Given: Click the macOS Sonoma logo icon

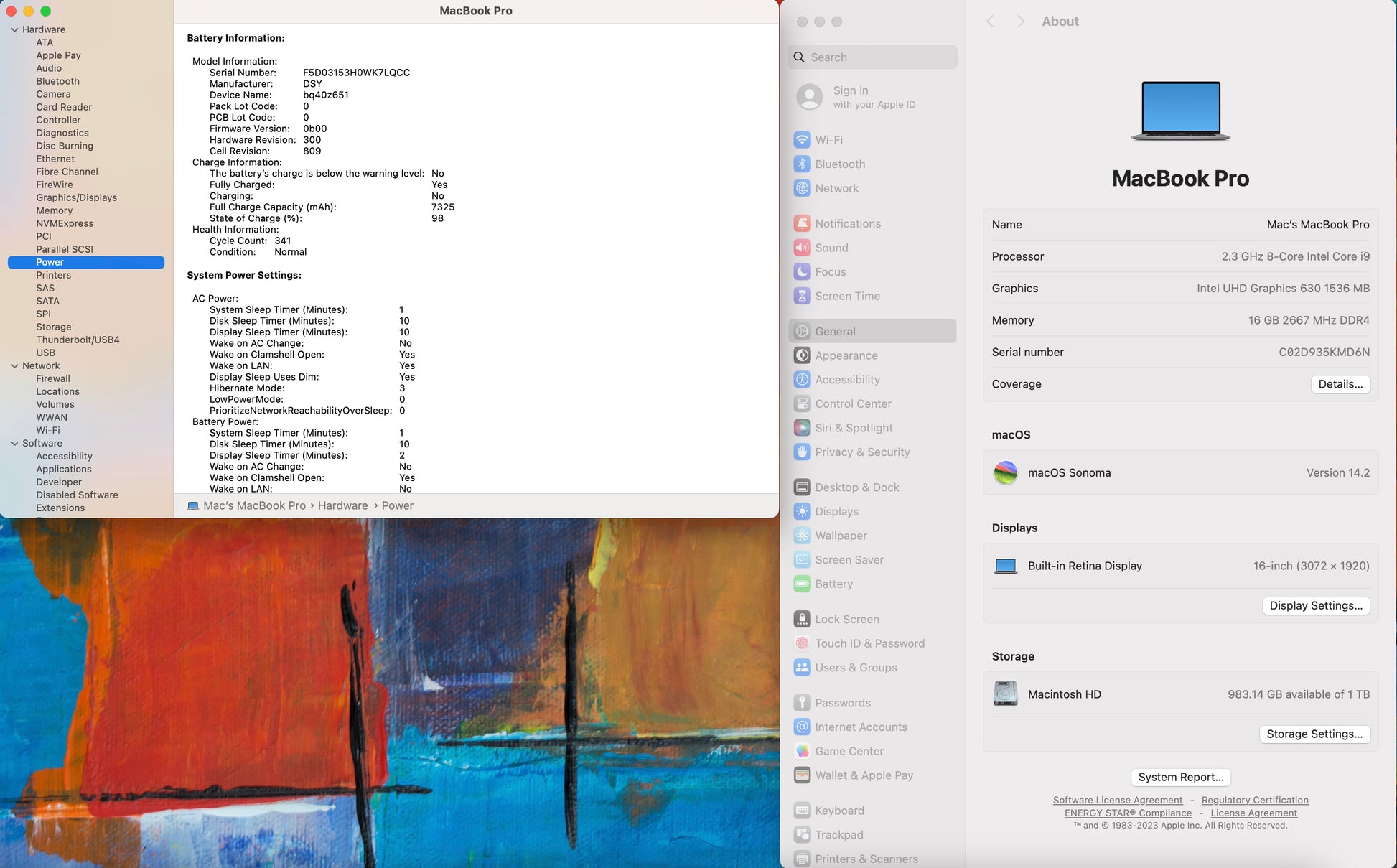Looking at the screenshot, I should click(1005, 473).
